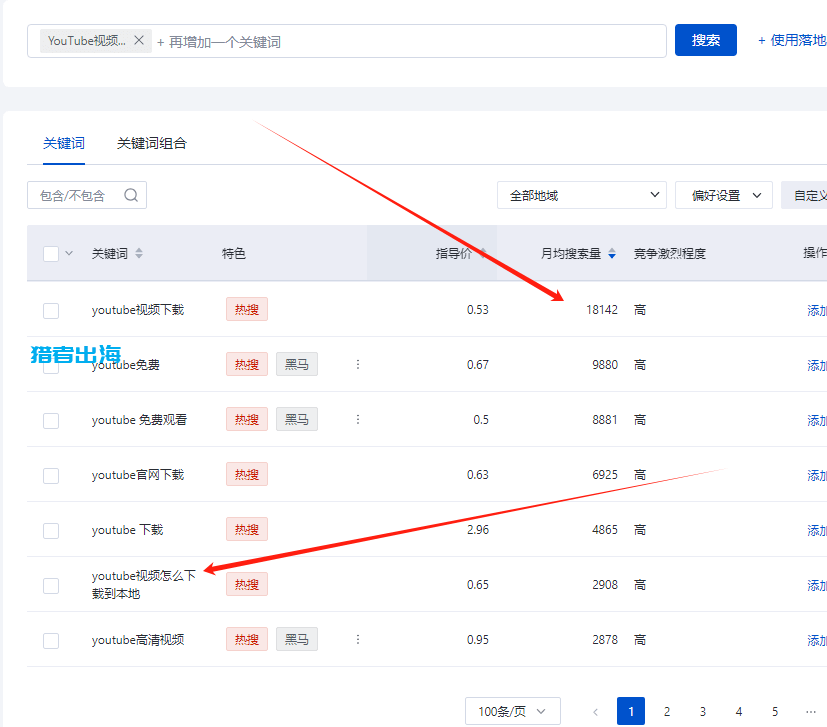Go to page 4
This screenshot has height=727, width=827.
(739, 712)
